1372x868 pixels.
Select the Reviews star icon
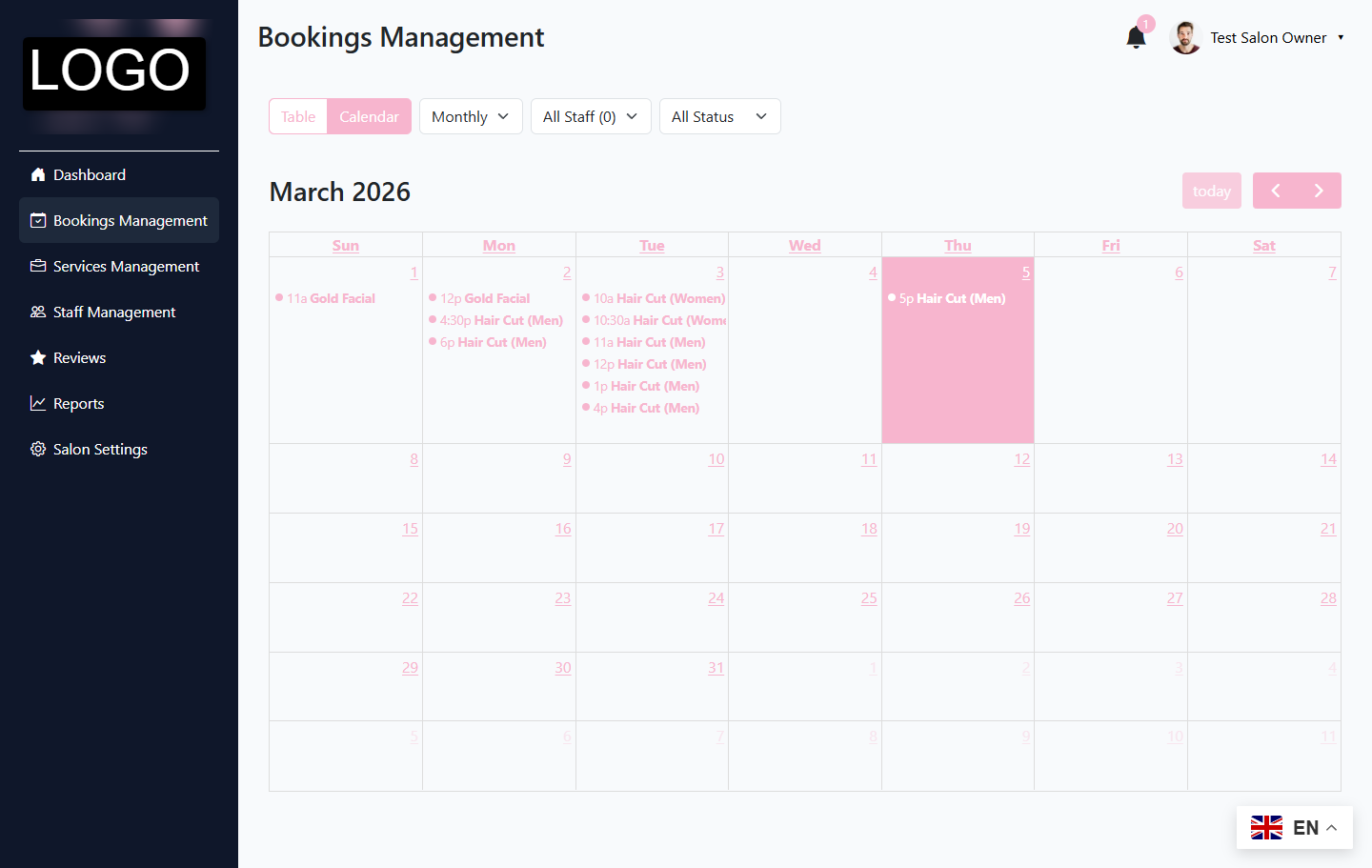pyautogui.click(x=38, y=357)
